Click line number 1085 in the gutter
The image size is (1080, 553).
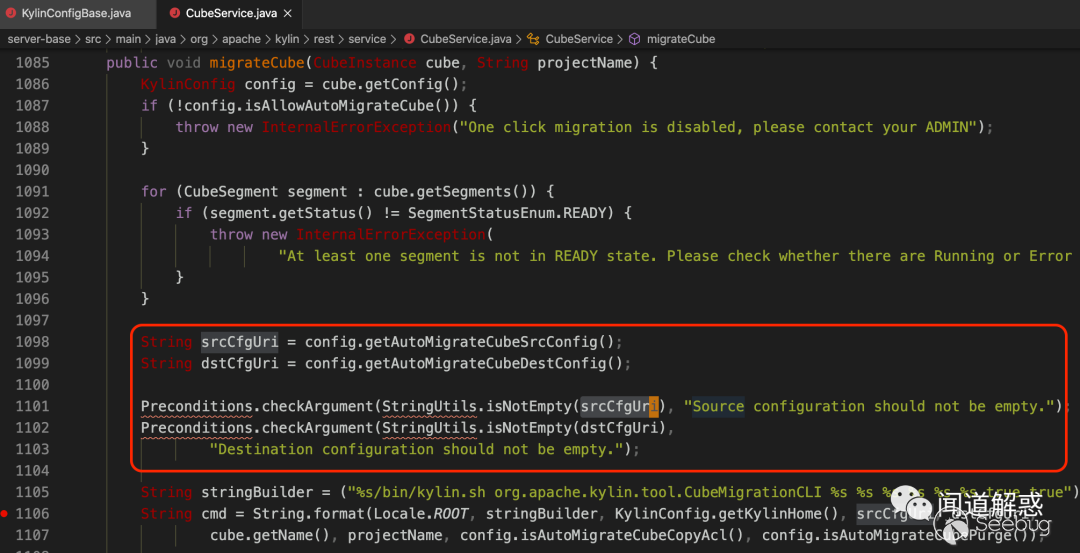32,63
